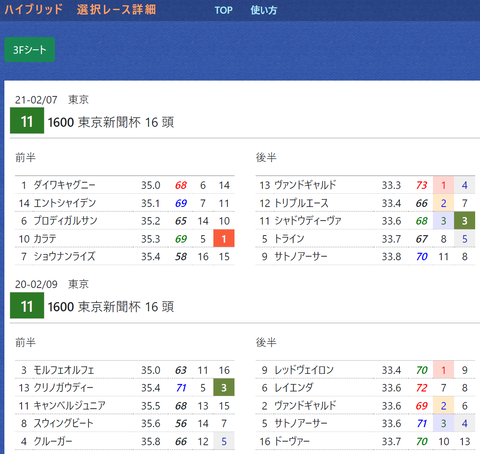Select horse row エントシャイデン
Screen dimensions: 480x454
(x=125, y=203)
